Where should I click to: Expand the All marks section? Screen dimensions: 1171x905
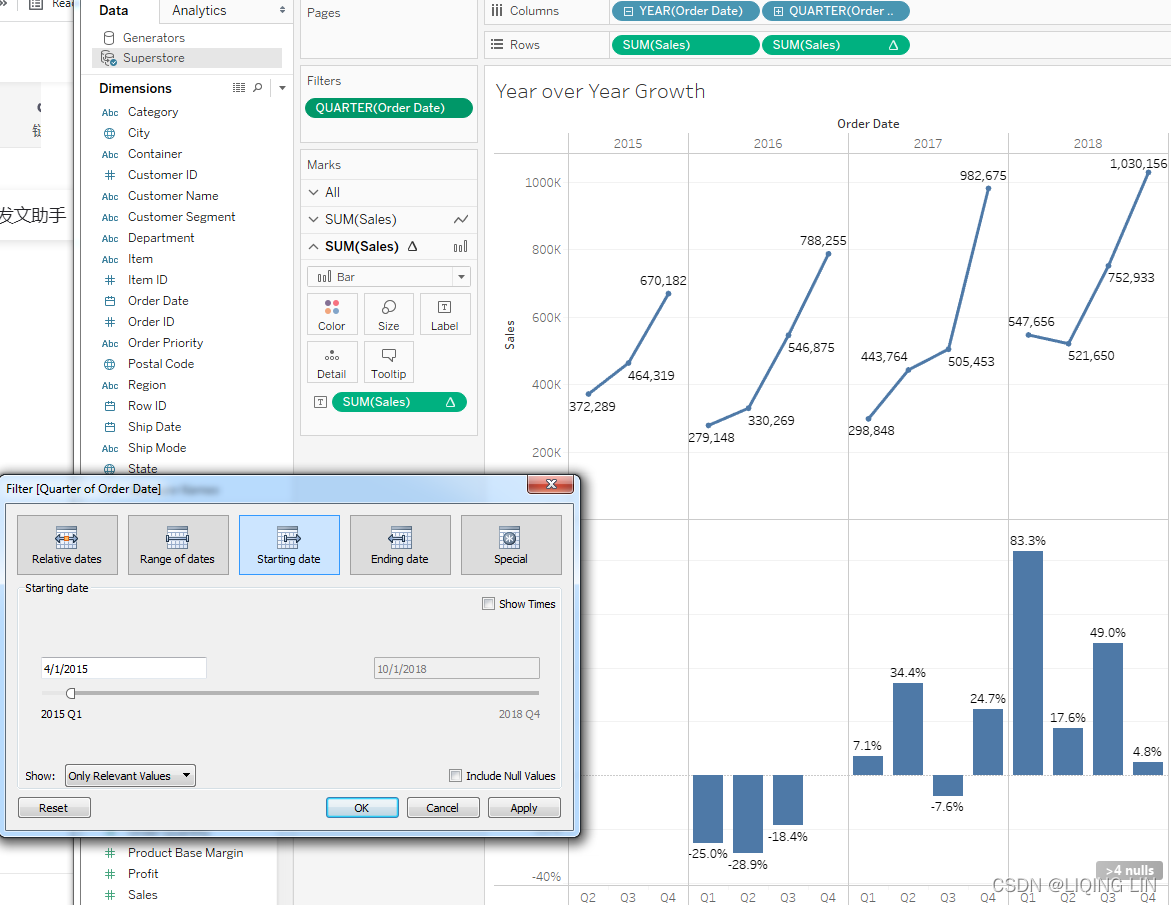tap(314, 192)
